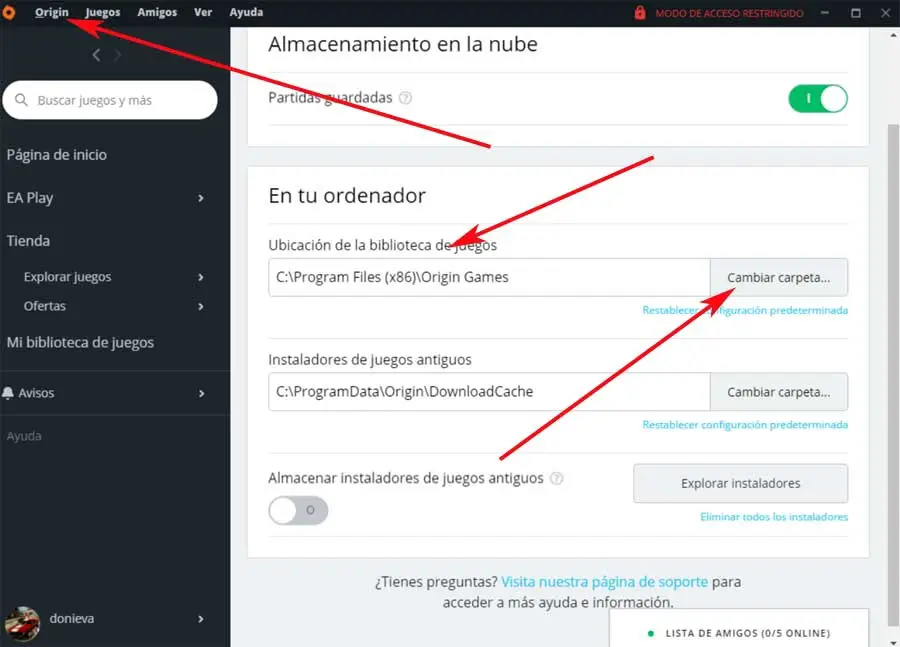Click the Origin logo icon
Viewport: 900px width, 647px height.
pyautogui.click(x=8, y=12)
